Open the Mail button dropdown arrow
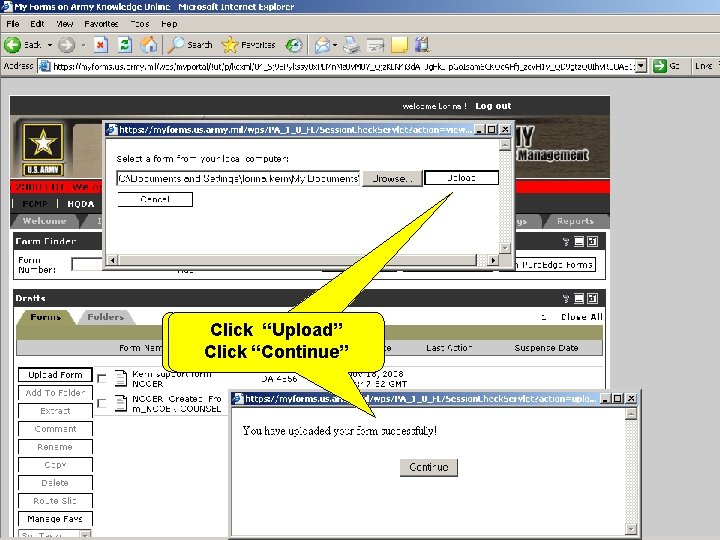 335,45
